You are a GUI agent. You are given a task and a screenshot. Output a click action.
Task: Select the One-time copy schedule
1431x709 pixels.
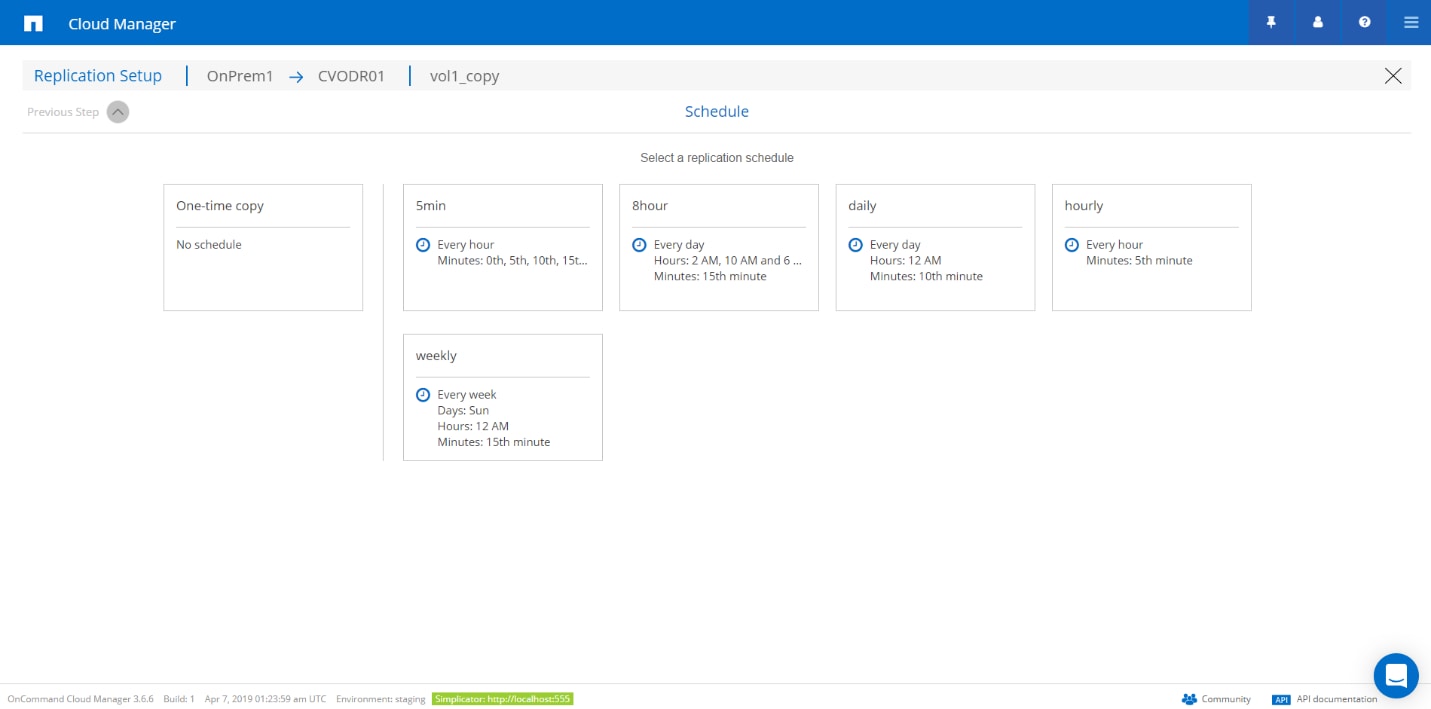262,247
